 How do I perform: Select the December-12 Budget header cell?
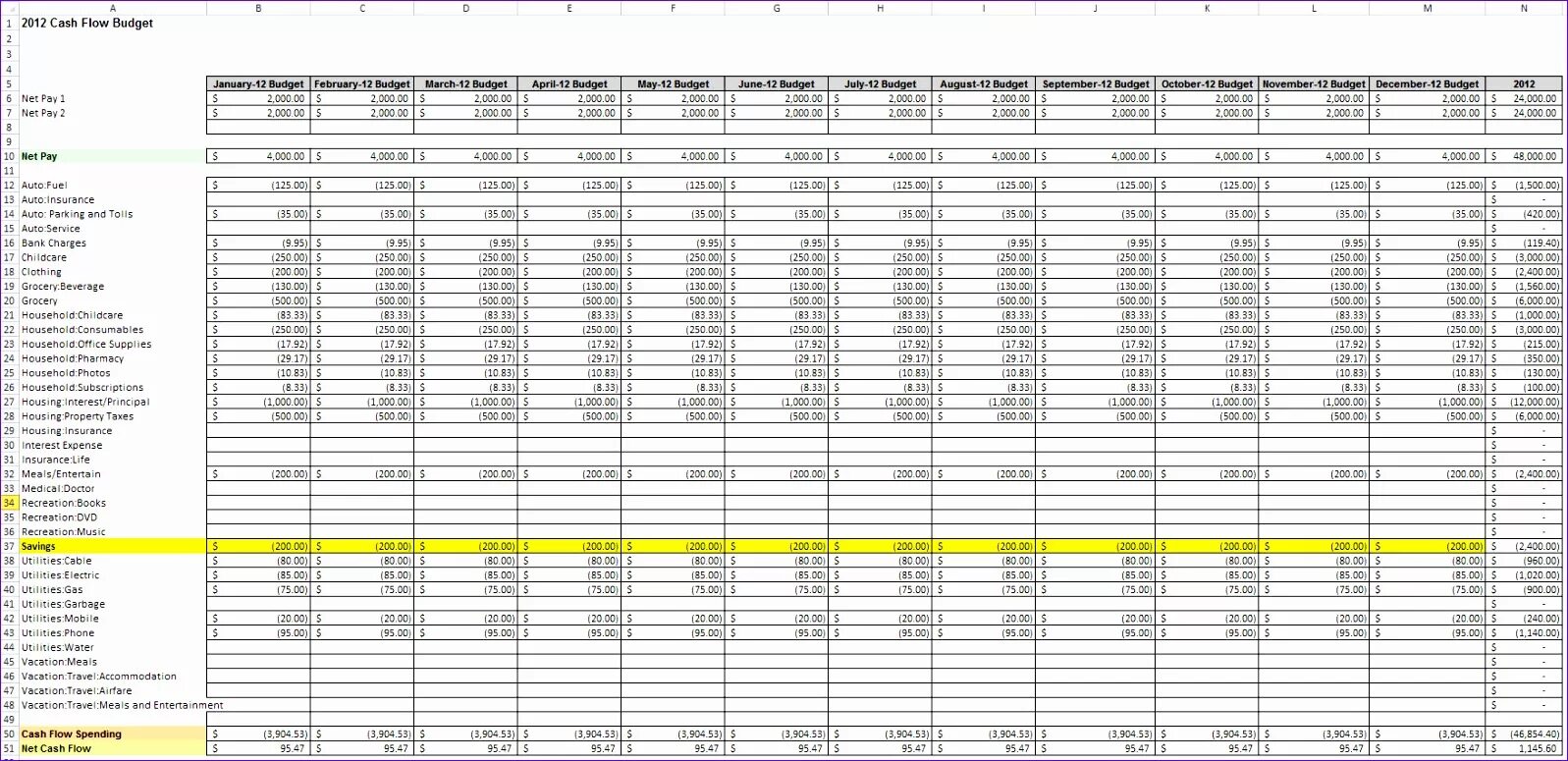tap(1427, 84)
